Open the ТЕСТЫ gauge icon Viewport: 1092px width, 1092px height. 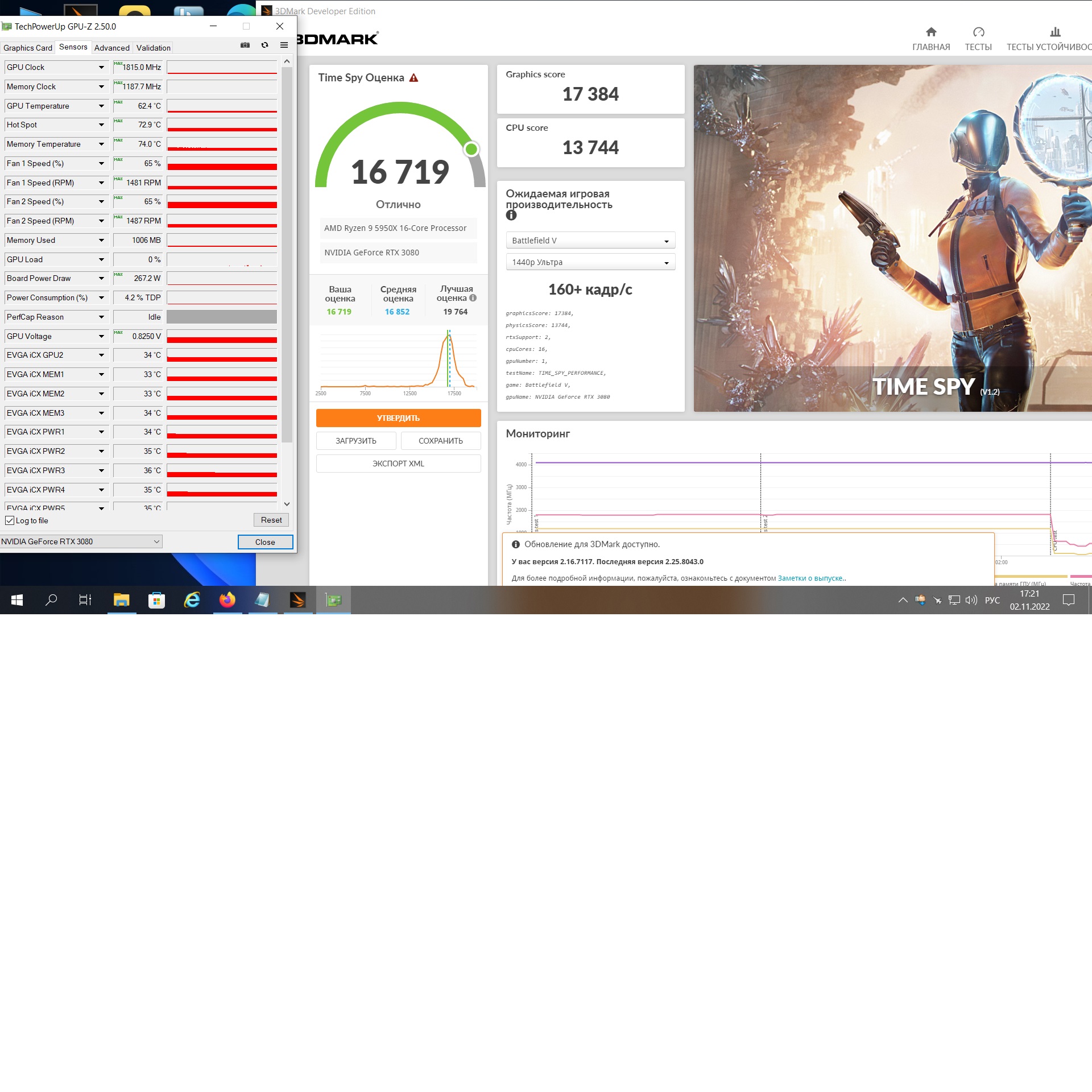[978, 32]
